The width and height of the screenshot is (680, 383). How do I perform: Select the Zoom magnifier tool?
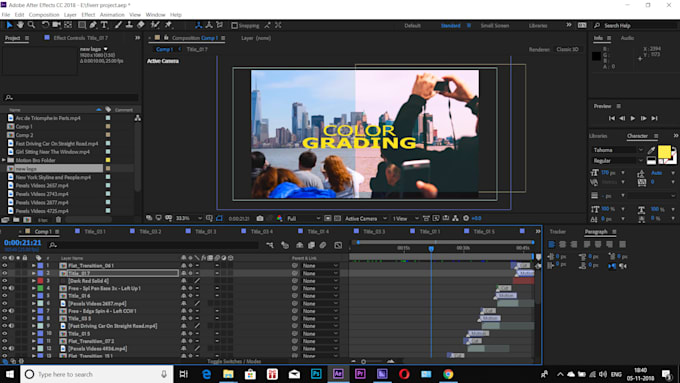pos(31,25)
